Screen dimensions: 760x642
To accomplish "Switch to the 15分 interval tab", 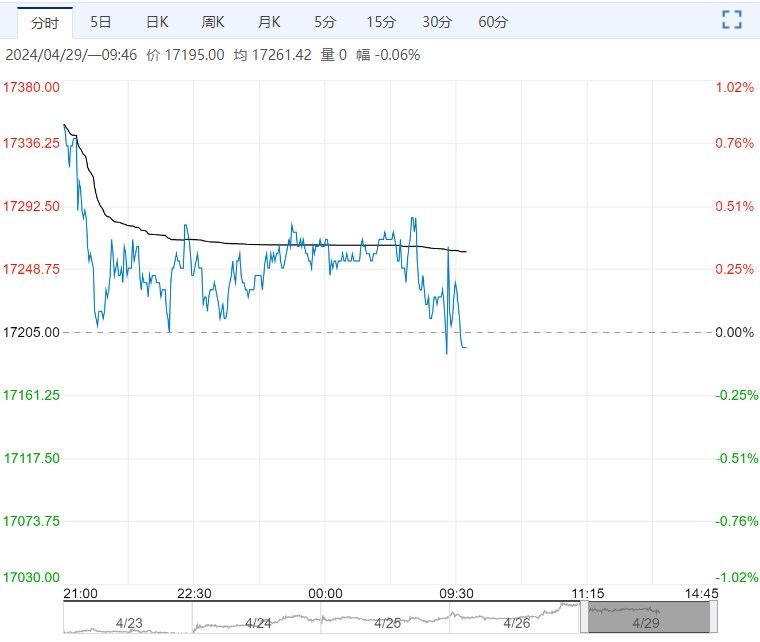I will (381, 21).
